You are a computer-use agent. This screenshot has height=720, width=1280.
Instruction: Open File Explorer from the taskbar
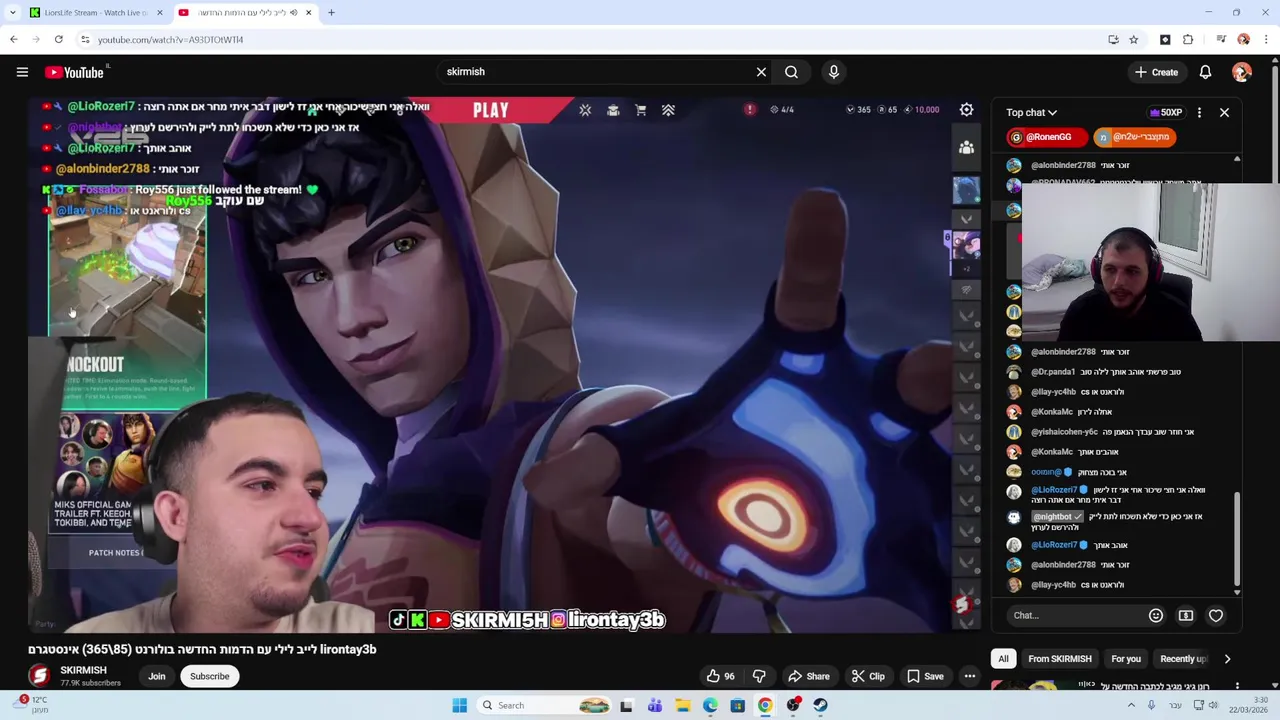[x=682, y=705]
